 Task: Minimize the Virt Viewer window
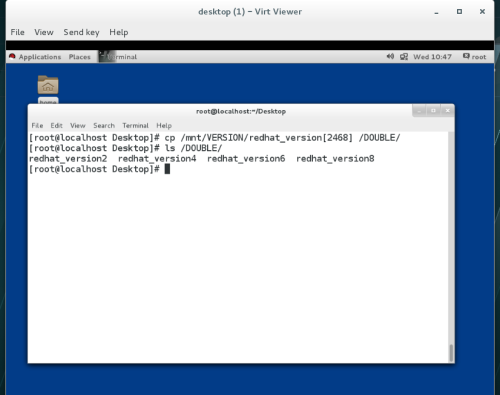click(x=436, y=12)
